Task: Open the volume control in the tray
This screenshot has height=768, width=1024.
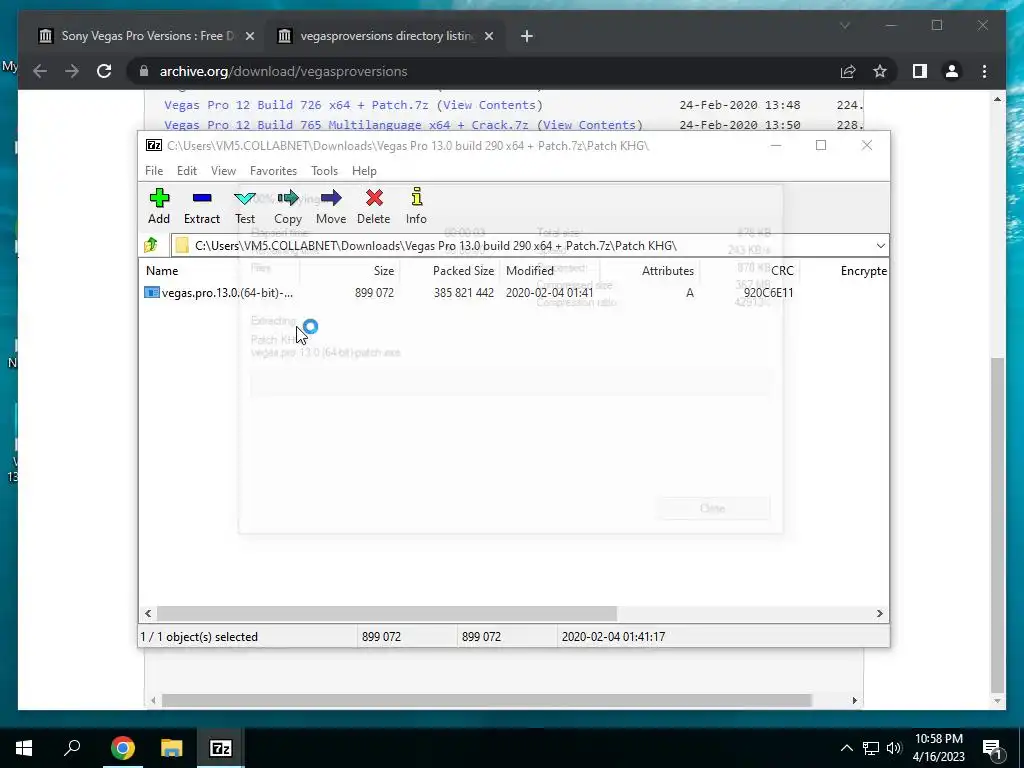Action: (894, 748)
